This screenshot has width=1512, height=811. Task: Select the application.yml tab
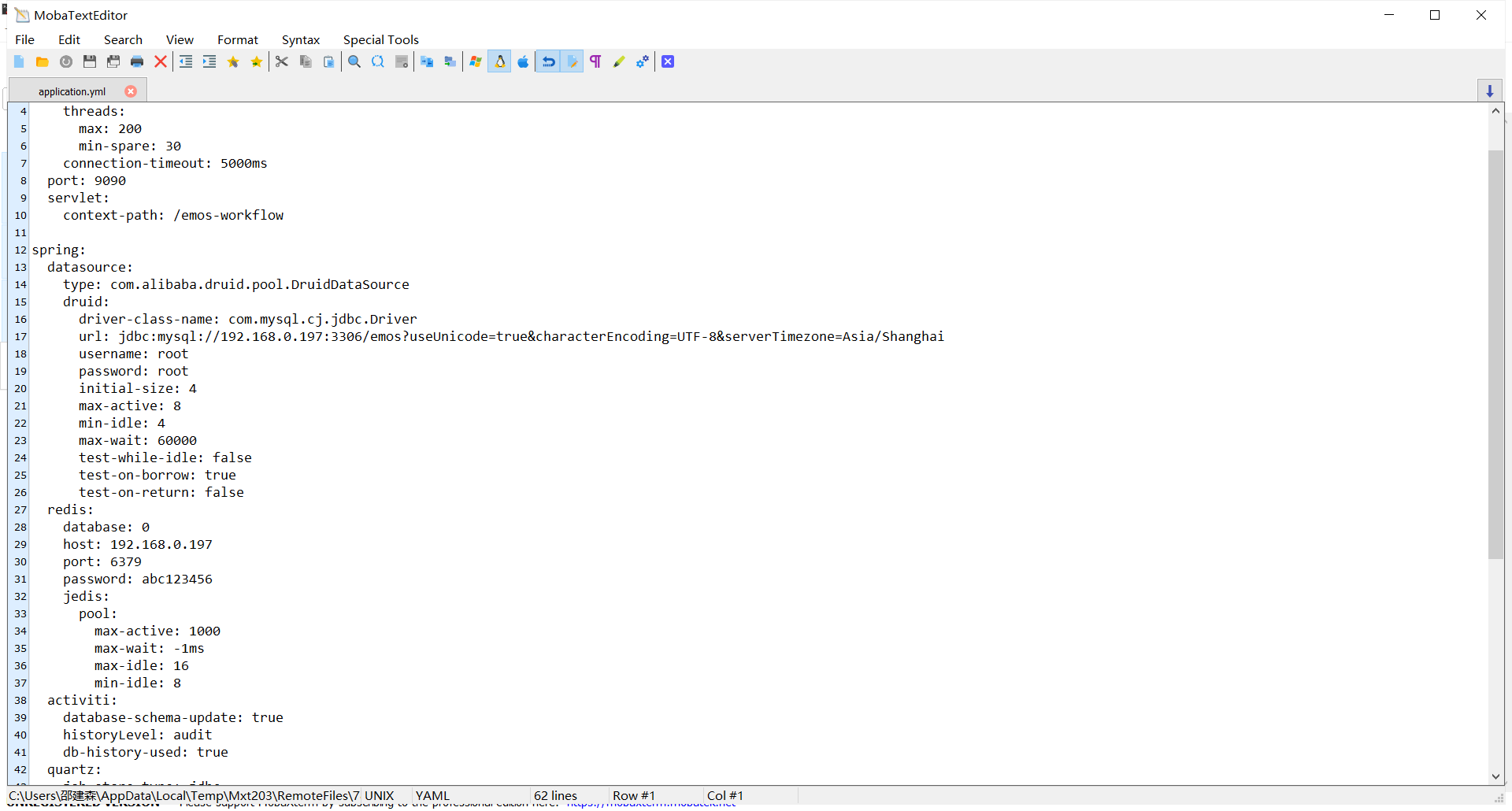[72, 91]
